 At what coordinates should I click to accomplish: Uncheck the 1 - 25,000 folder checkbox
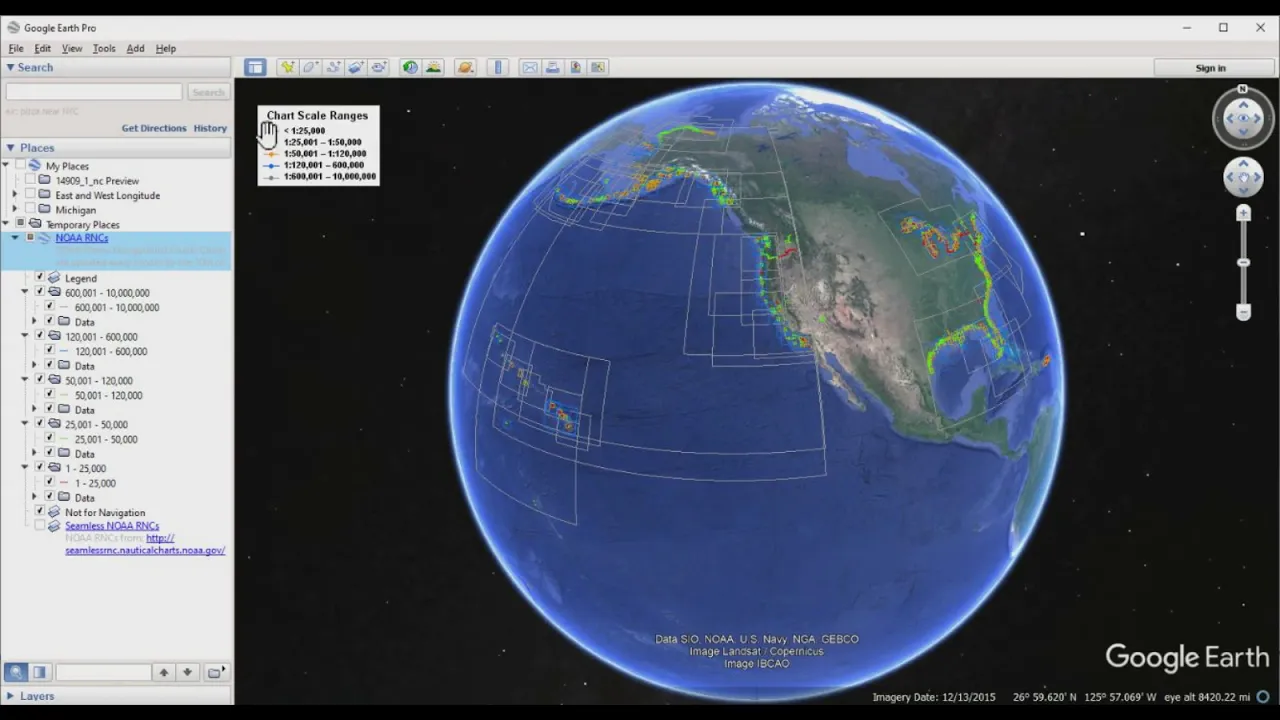40,467
